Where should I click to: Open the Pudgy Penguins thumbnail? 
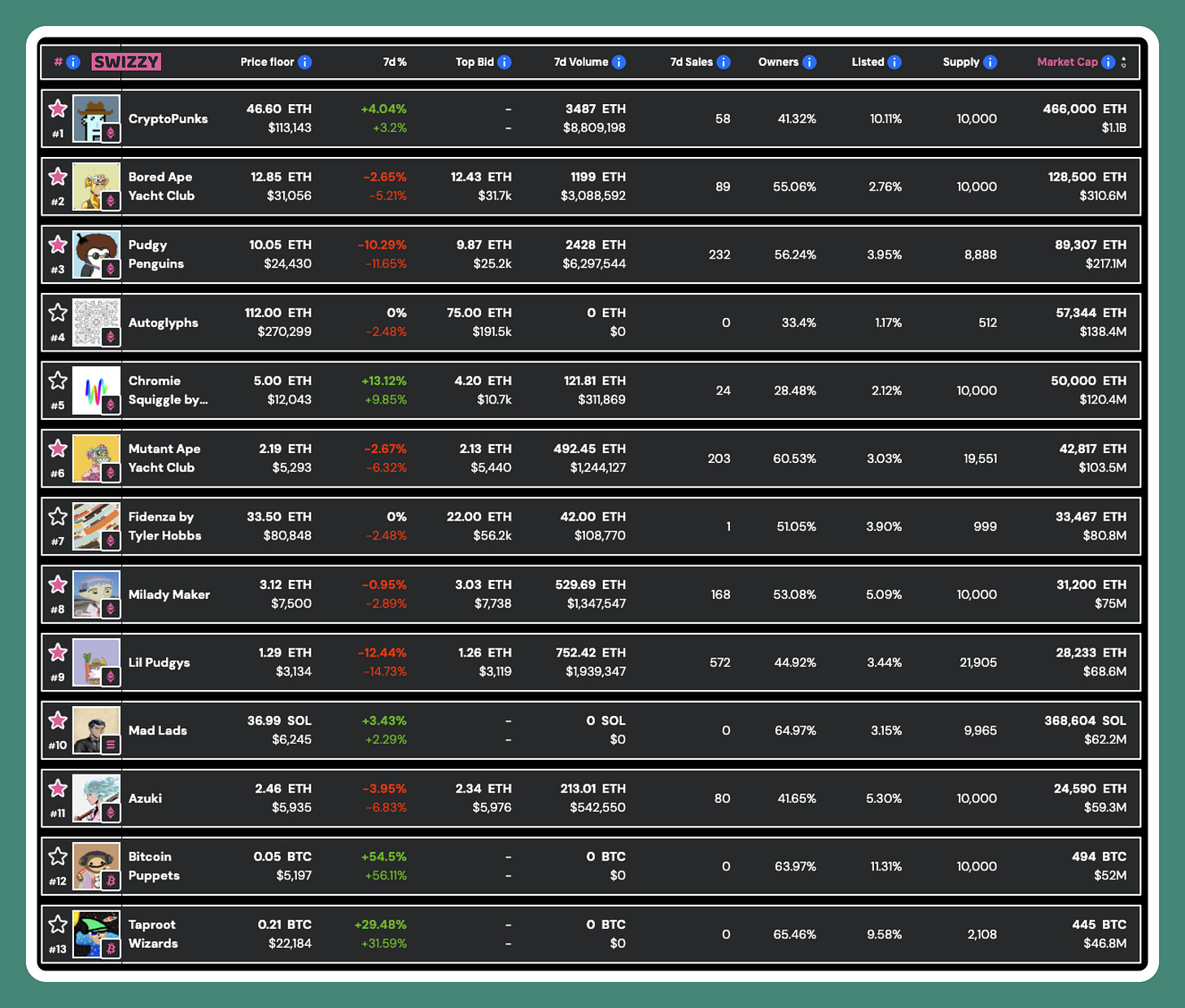pyautogui.click(x=96, y=255)
